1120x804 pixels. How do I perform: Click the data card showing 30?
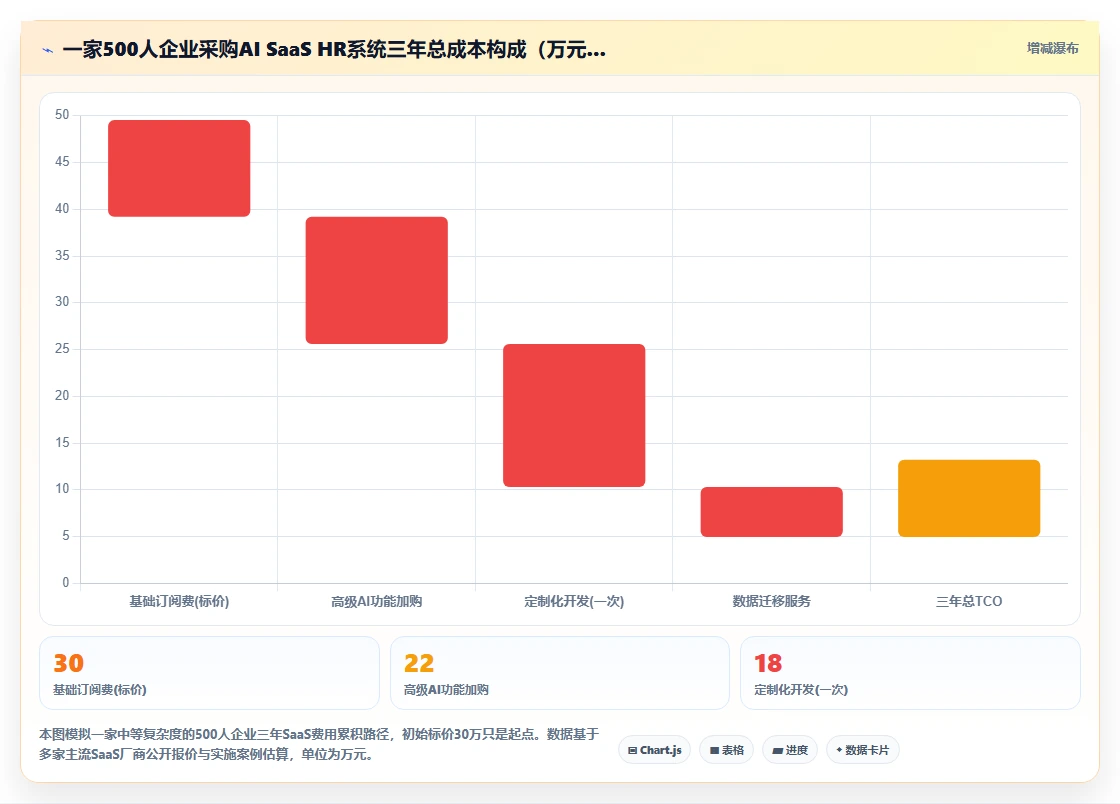point(209,673)
